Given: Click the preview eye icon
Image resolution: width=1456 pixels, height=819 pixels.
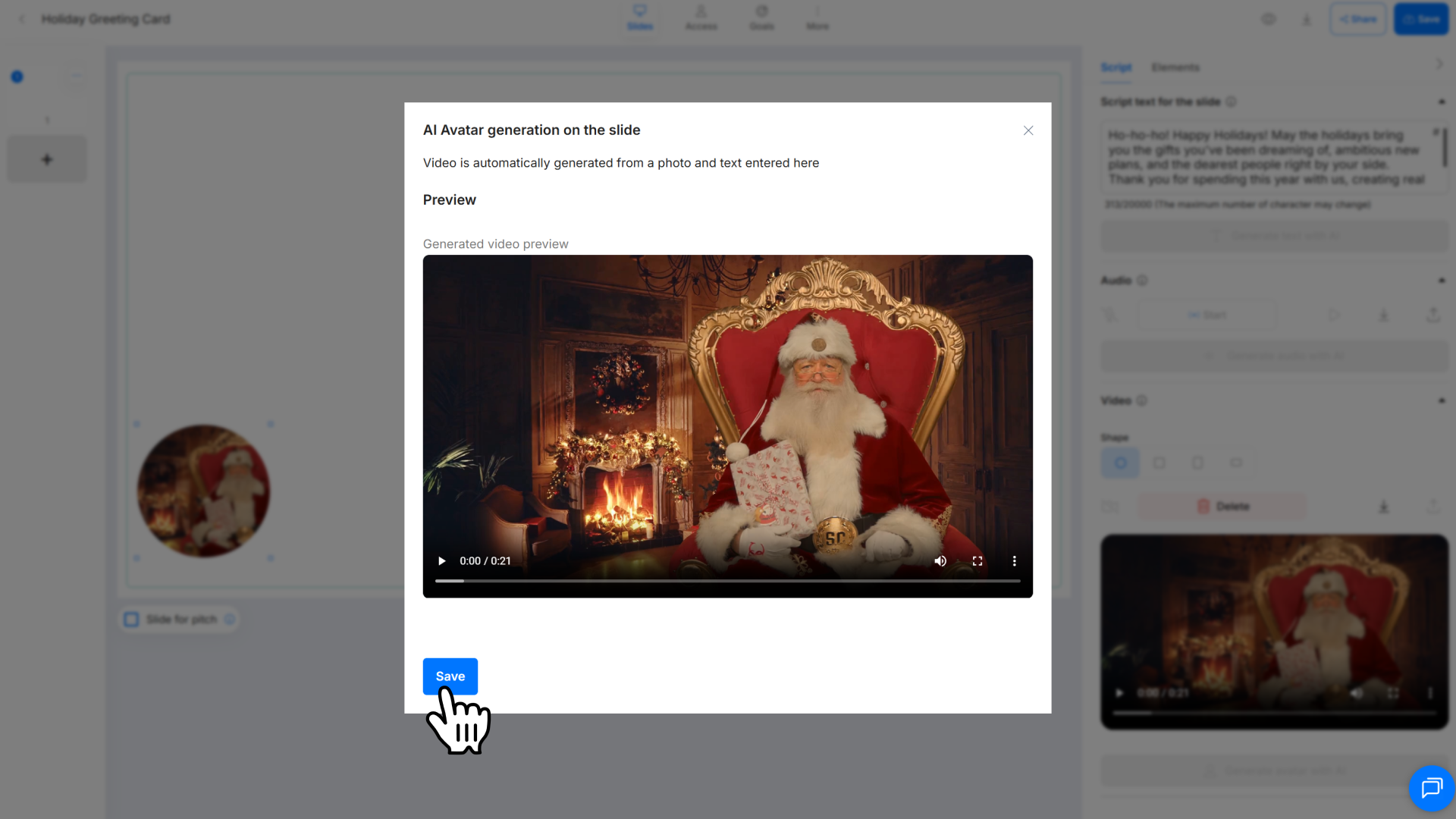Looking at the screenshot, I should [1268, 19].
